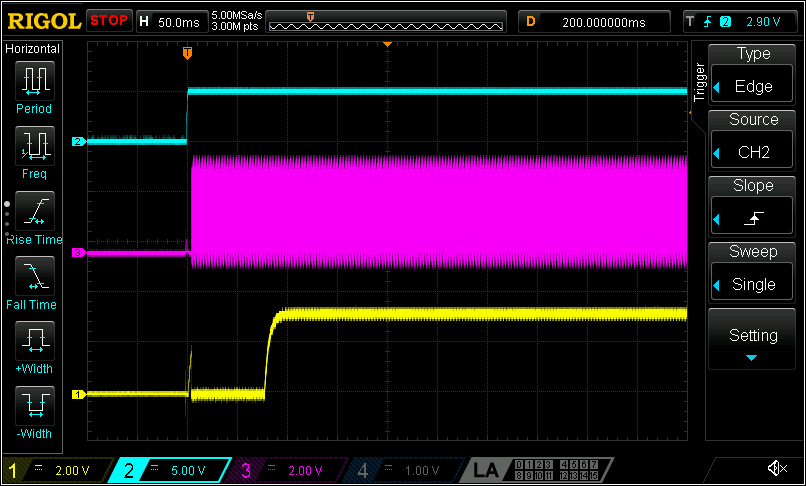Click the vertical Trigger menu tab
Screen dimensions: 806x486
(x=699, y=82)
